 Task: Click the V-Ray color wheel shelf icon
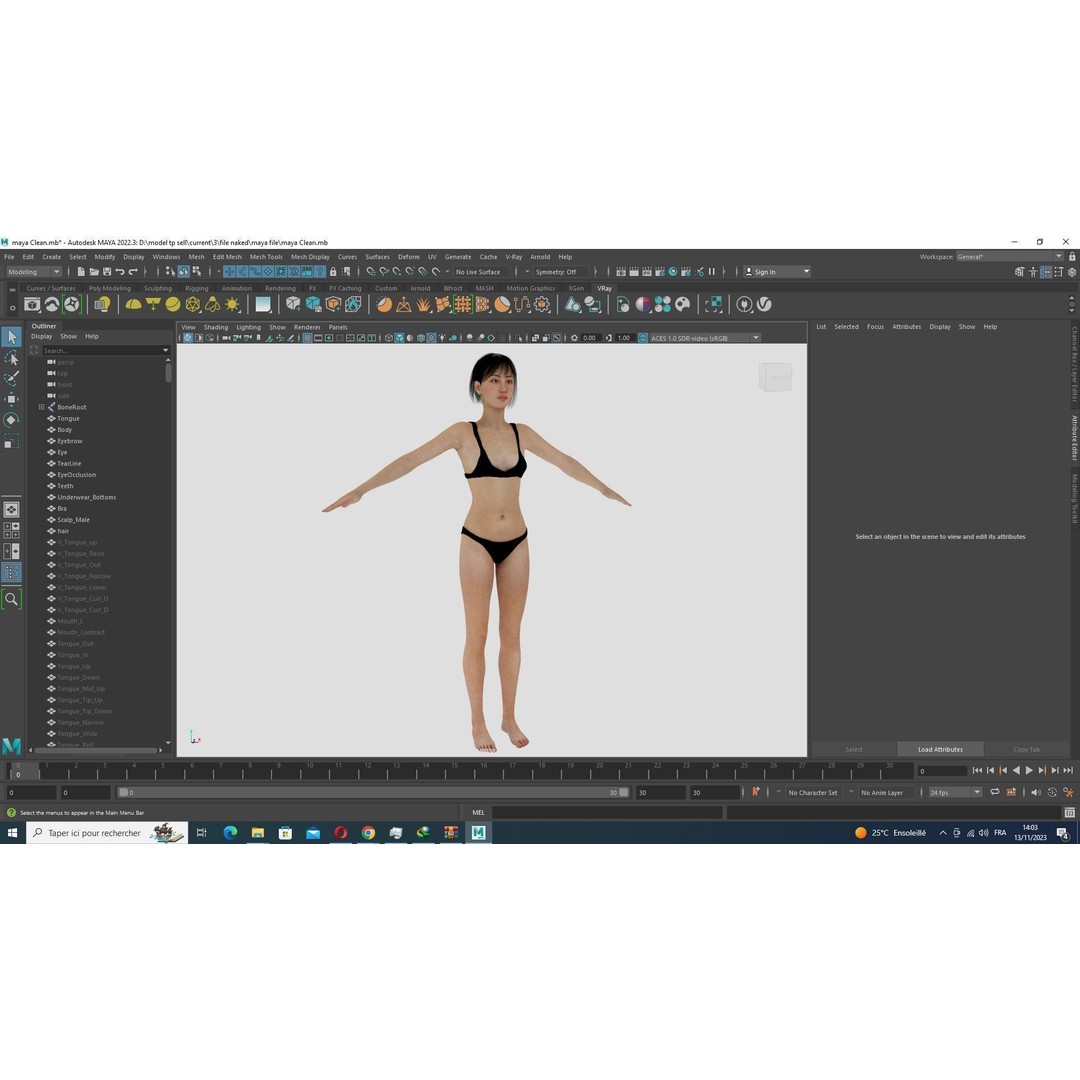click(x=643, y=304)
